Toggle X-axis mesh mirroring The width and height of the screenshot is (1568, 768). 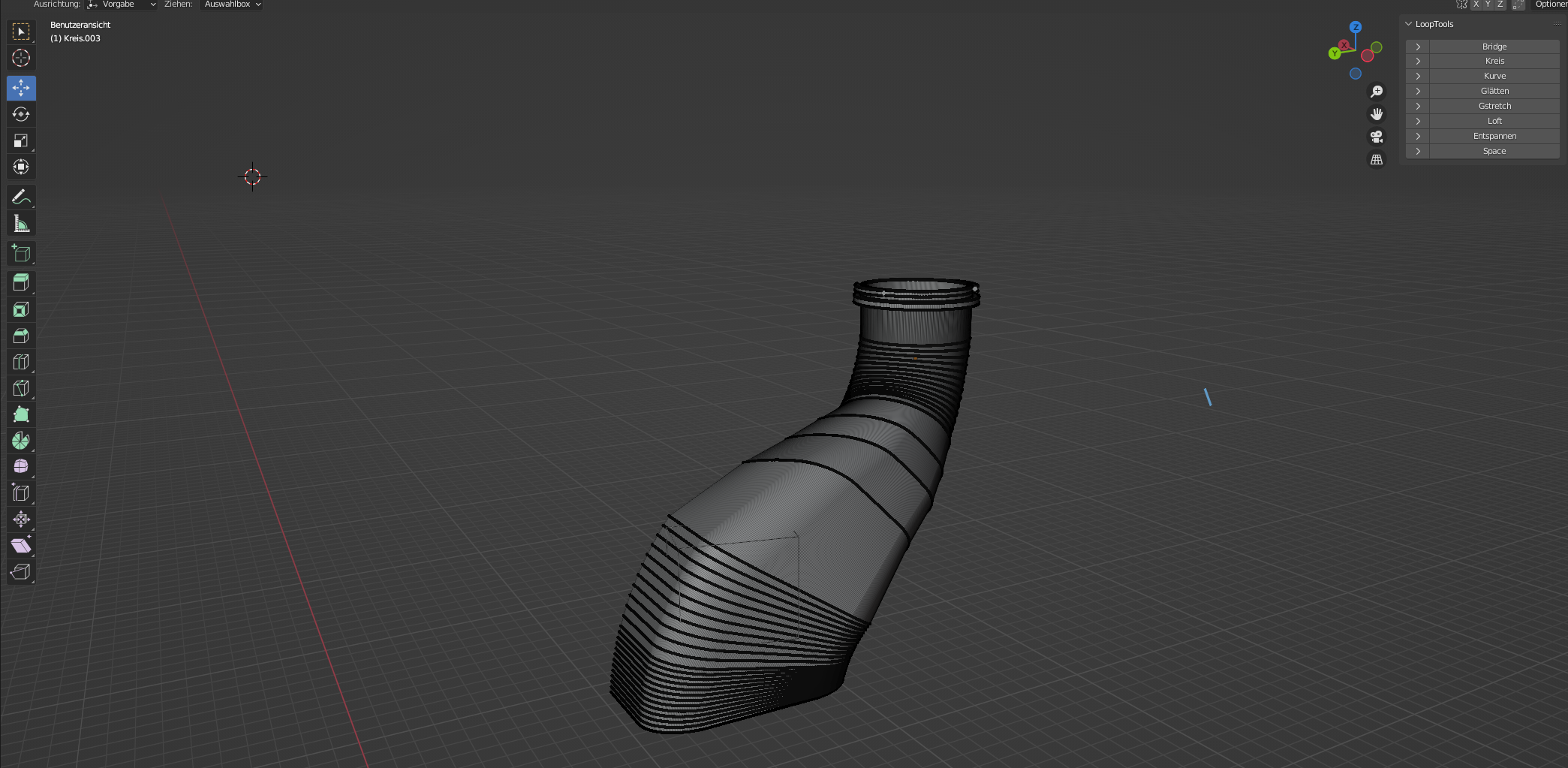[1476, 5]
